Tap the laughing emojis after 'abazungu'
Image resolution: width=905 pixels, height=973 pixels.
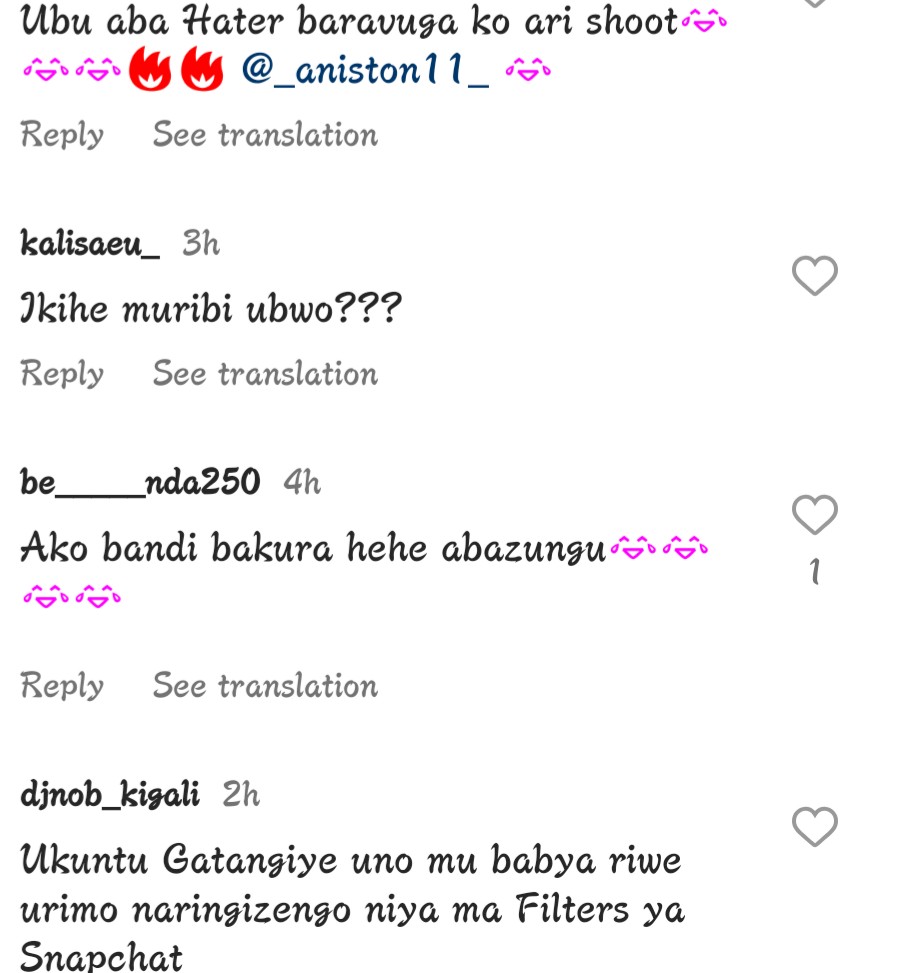click(x=659, y=549)
